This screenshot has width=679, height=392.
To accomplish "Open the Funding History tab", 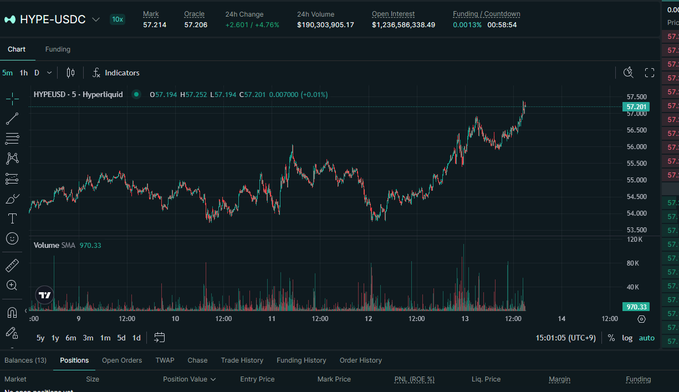I will coord(301,360).
